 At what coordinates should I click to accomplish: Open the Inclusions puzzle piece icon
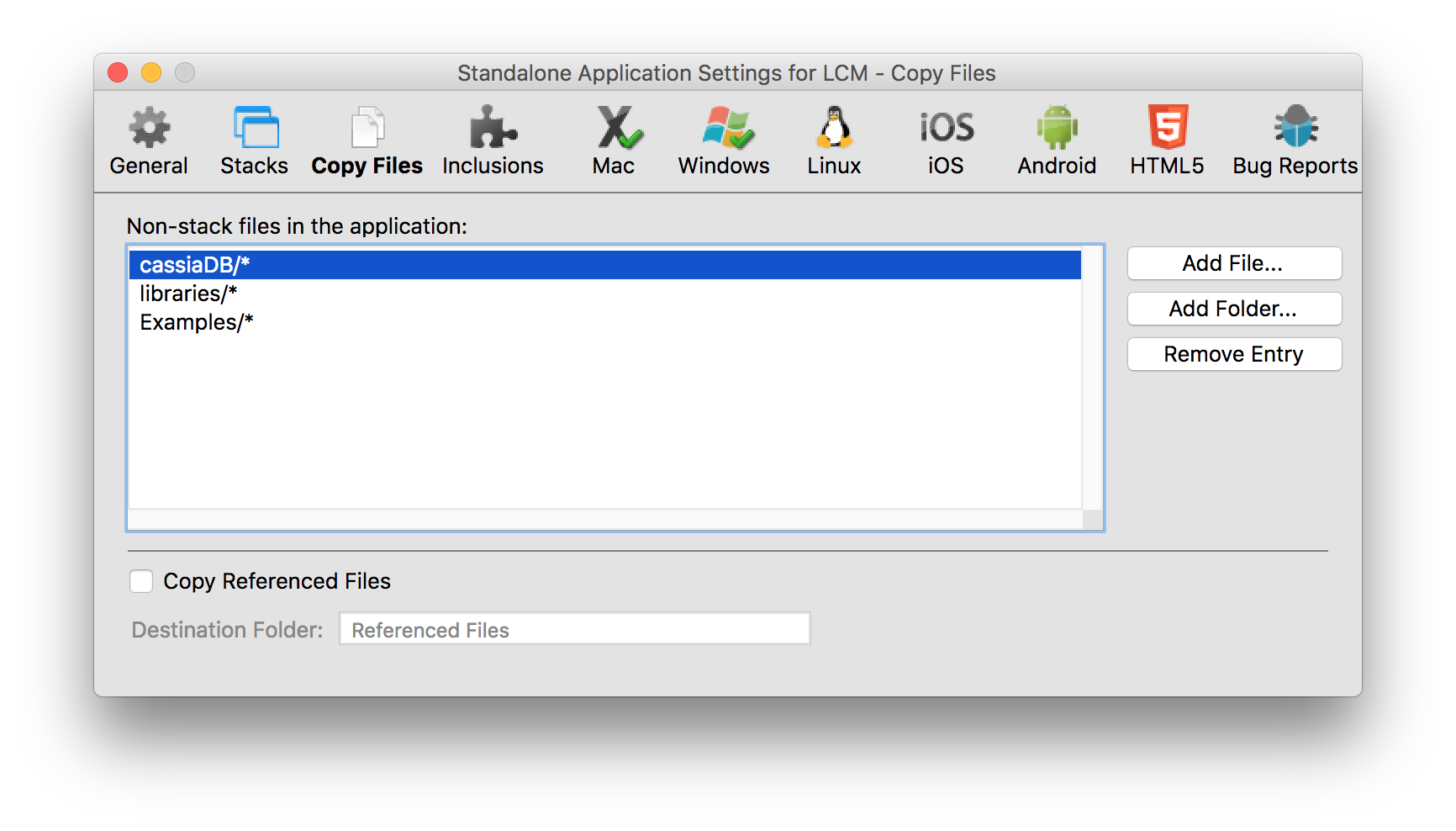[x=493, y=129]
